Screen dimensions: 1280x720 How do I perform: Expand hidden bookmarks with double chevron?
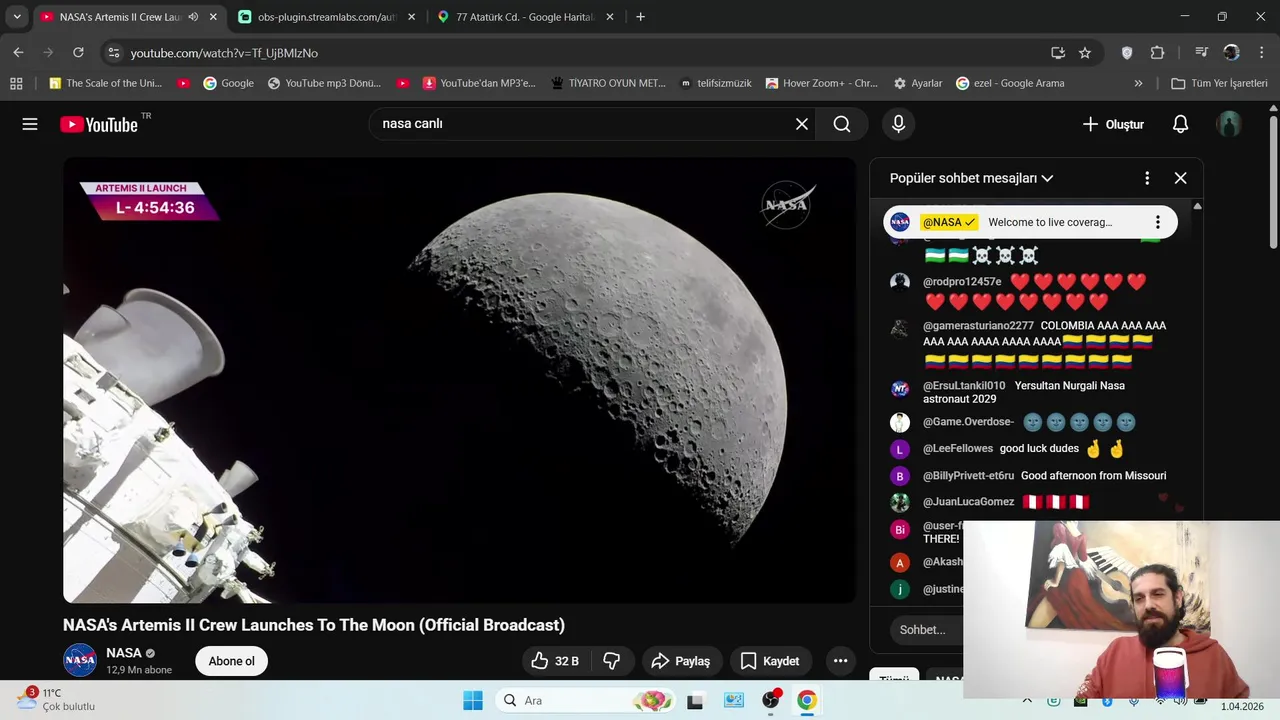pyautogui.click(x=1138, y=83)
